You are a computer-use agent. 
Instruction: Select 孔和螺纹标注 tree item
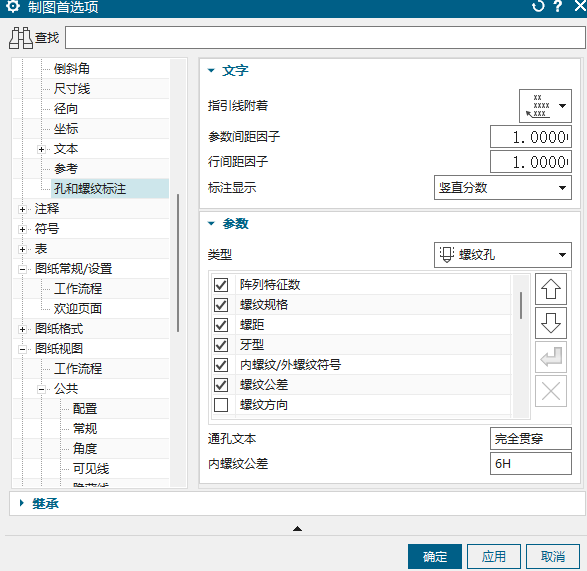click(x=90, y=188)
